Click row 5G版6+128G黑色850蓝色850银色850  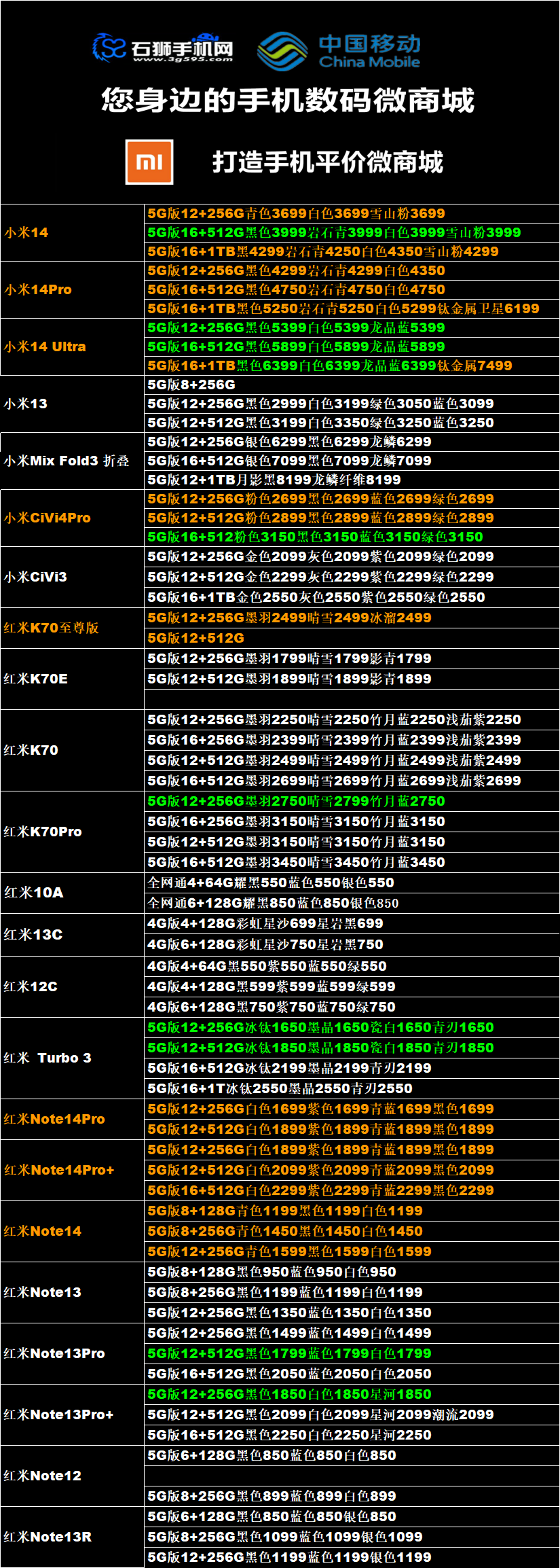pos(352,1516)
